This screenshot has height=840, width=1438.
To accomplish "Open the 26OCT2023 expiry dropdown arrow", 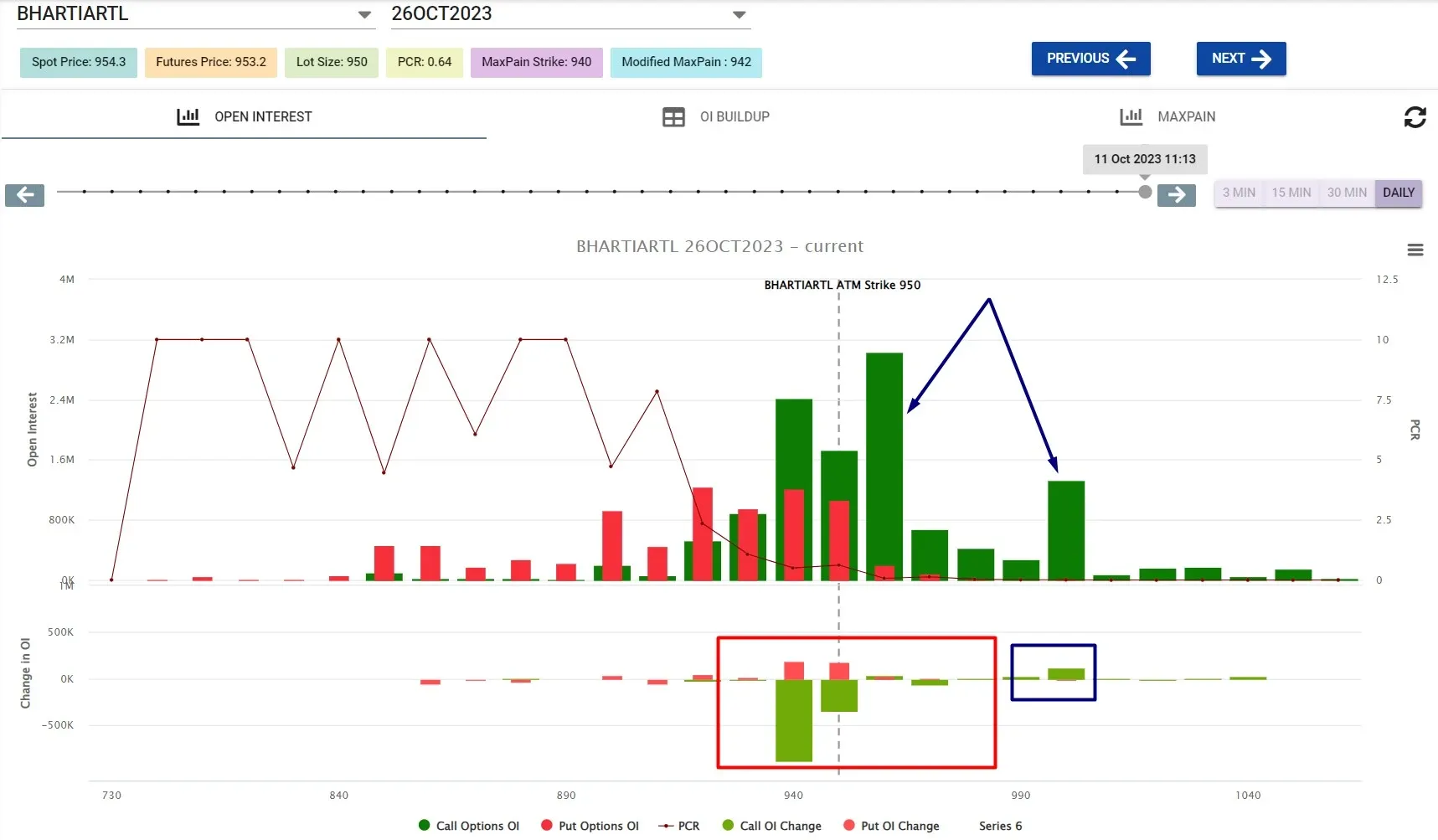I will [739, 15].
